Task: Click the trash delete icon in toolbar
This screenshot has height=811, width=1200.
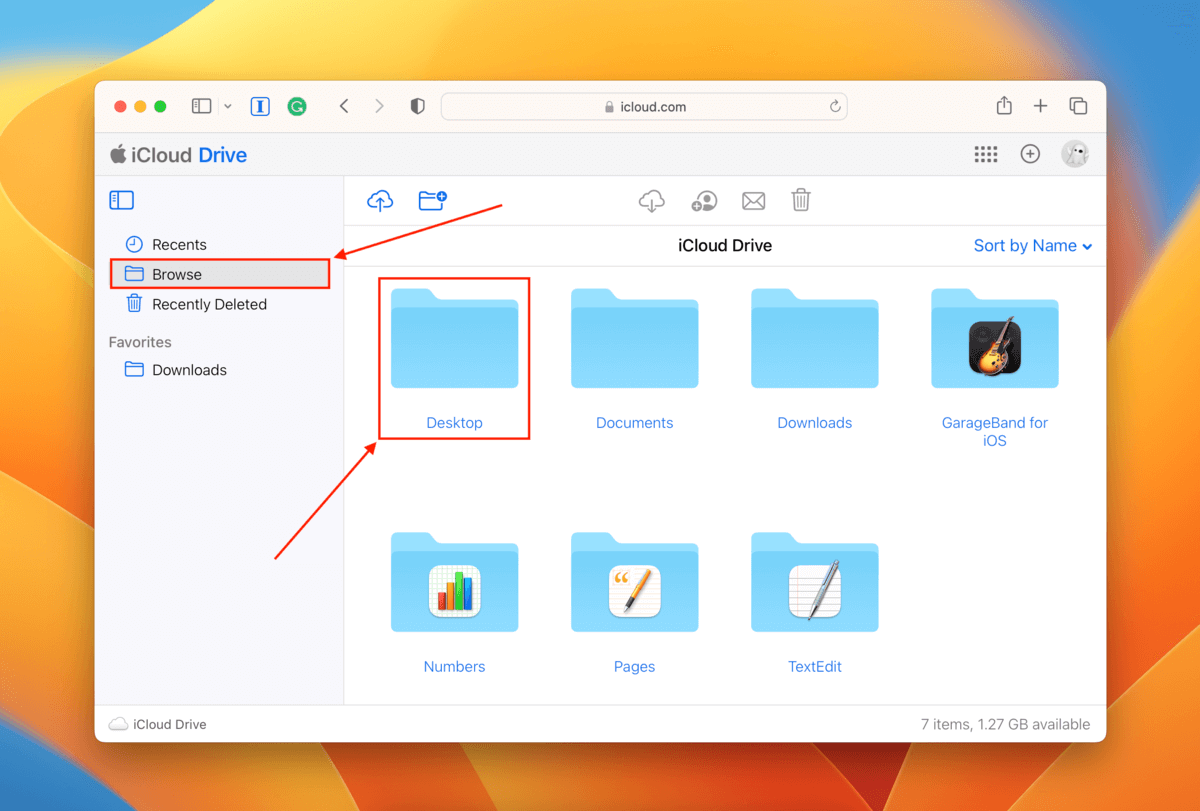Action: (801, 201)
